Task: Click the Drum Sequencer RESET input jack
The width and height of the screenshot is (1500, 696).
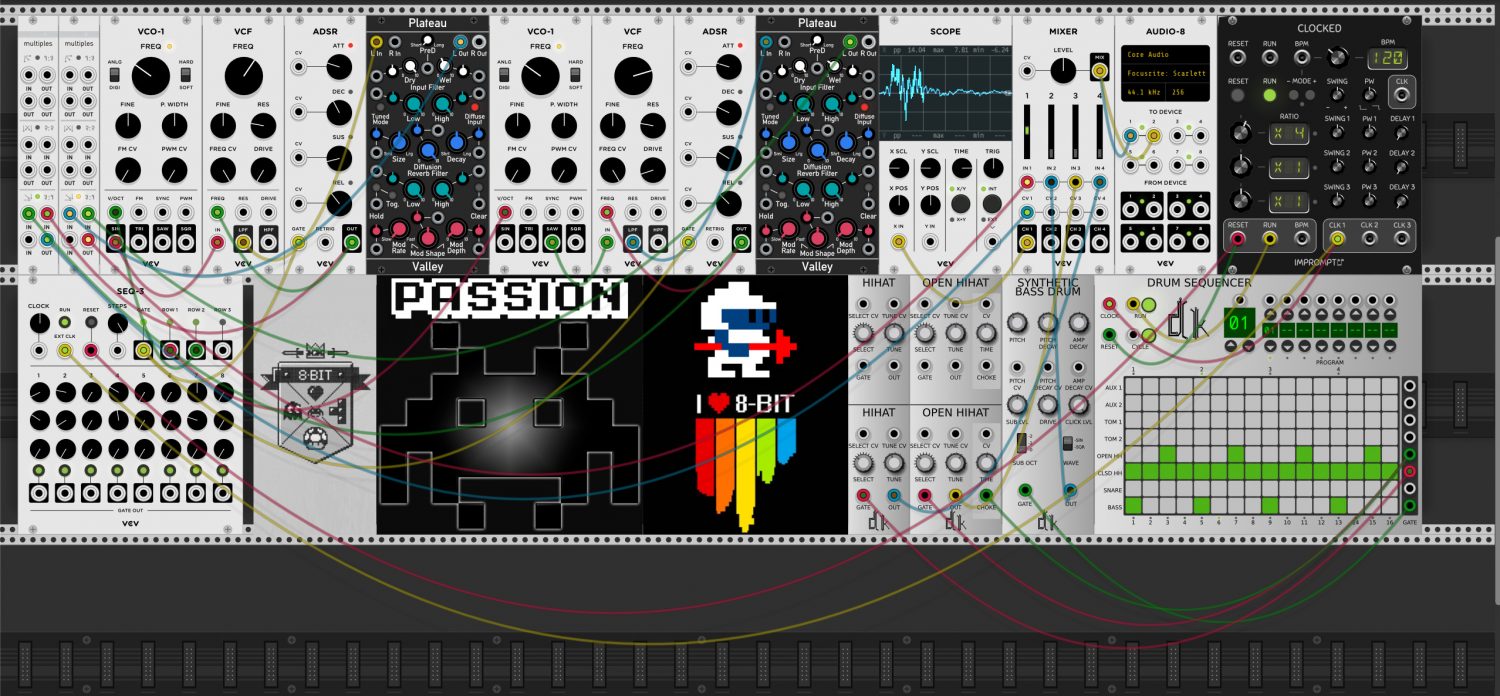Action: pos(1108,335)
